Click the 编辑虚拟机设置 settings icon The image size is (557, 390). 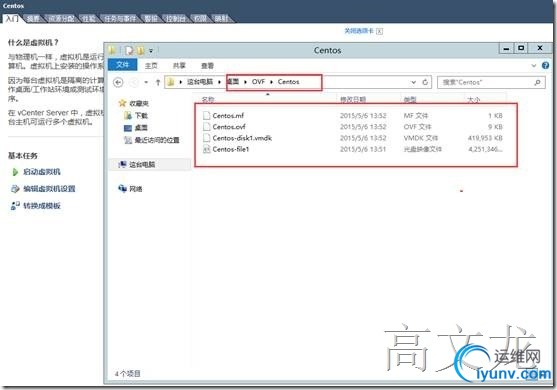[15, 189]
